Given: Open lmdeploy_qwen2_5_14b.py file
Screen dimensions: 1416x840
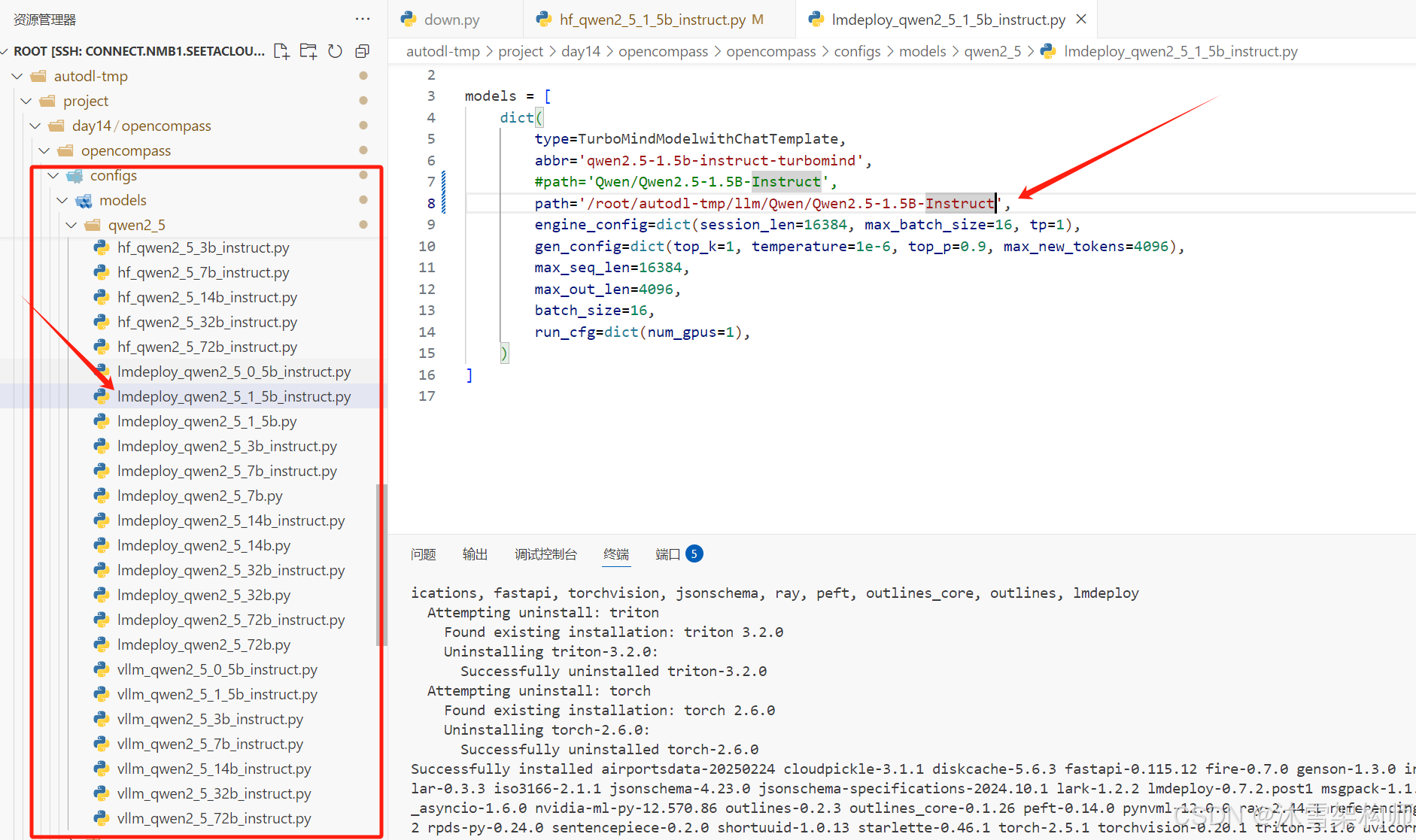Looking at the screenshot, I should tap(204, 545).
